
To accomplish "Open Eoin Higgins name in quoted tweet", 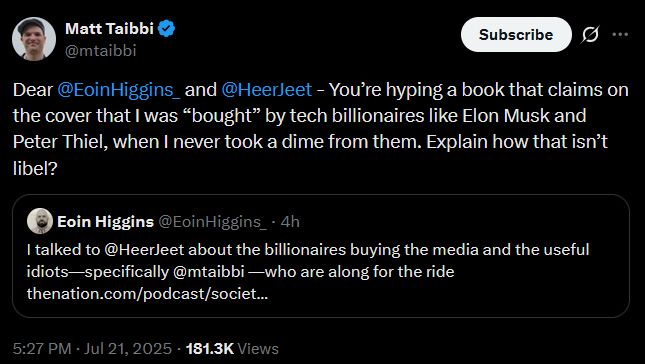I will (x=105, y=222).
